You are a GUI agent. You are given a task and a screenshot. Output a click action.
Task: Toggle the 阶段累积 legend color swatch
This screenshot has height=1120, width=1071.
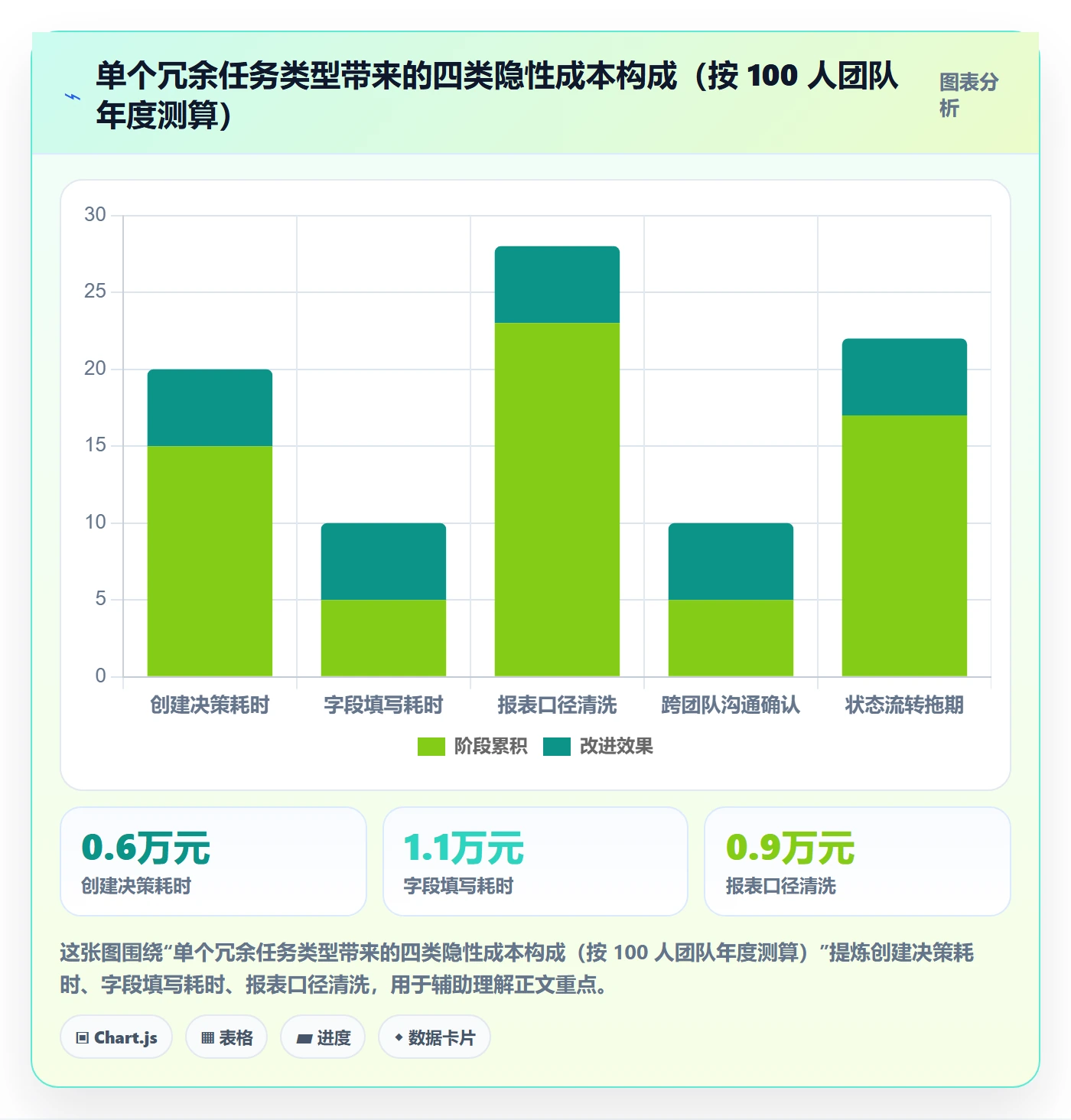[x=431, y=747]
